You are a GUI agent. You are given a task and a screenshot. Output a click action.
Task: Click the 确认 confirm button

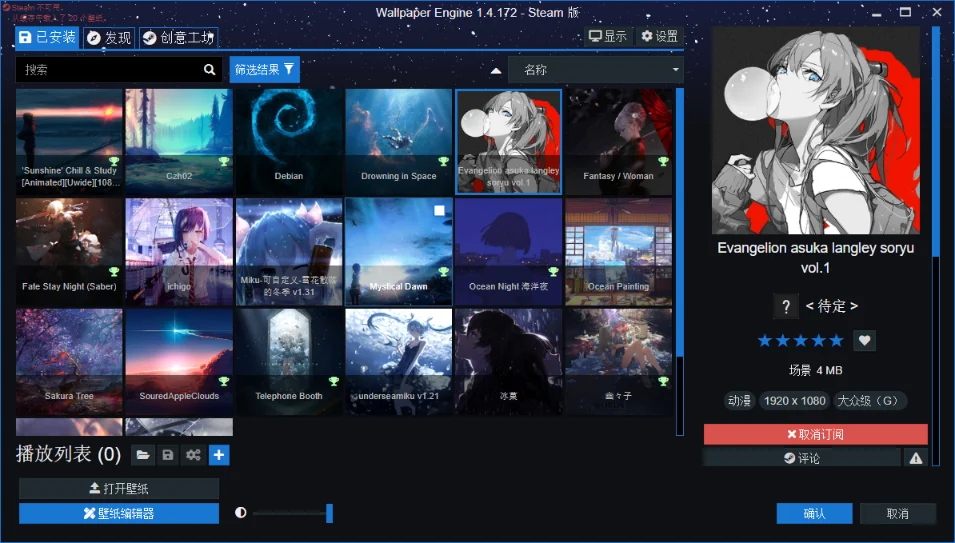coord(814,513)
